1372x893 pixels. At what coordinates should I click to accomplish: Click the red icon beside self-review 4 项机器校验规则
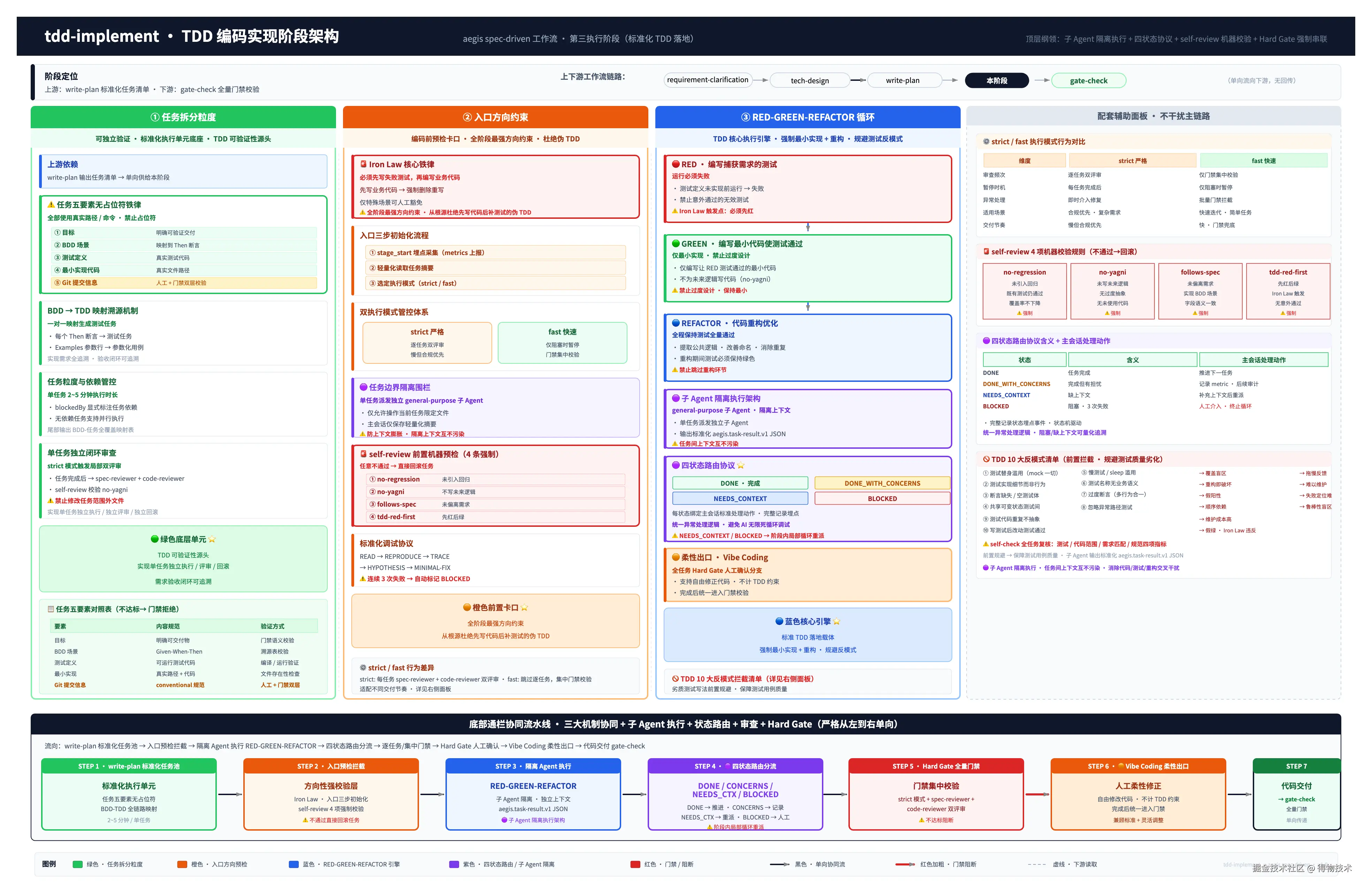point(986,252)
